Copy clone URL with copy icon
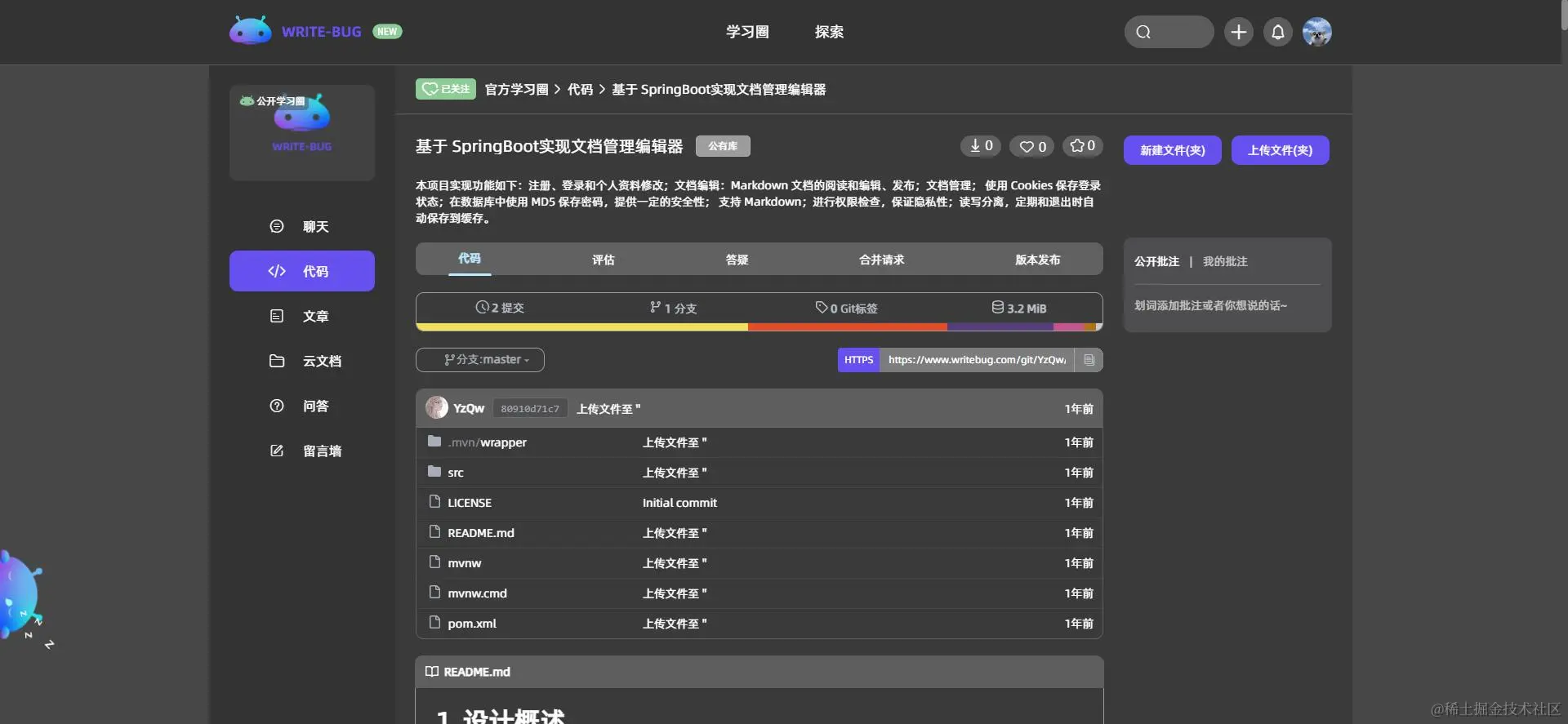 tap(1089, 360)
